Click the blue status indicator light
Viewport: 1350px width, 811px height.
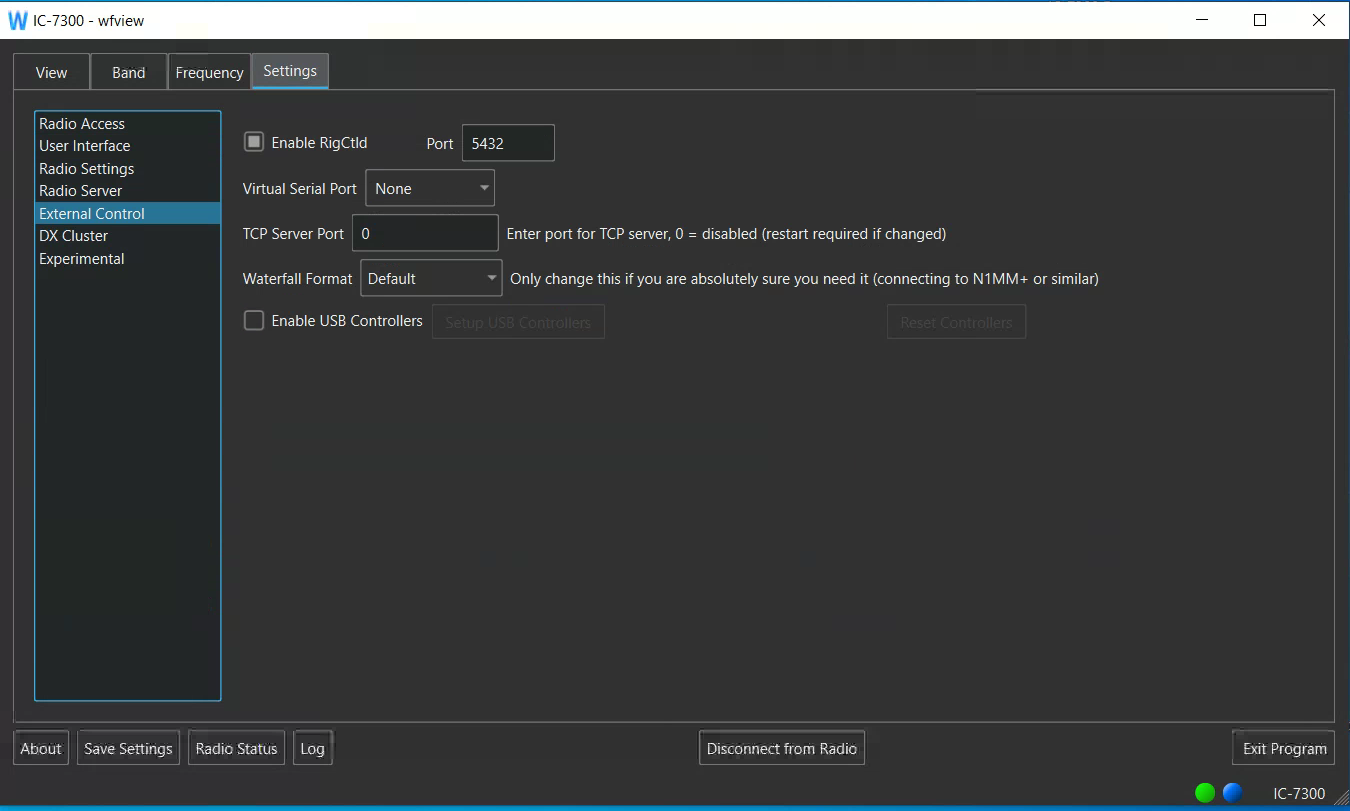click(x=1232, y=793)
